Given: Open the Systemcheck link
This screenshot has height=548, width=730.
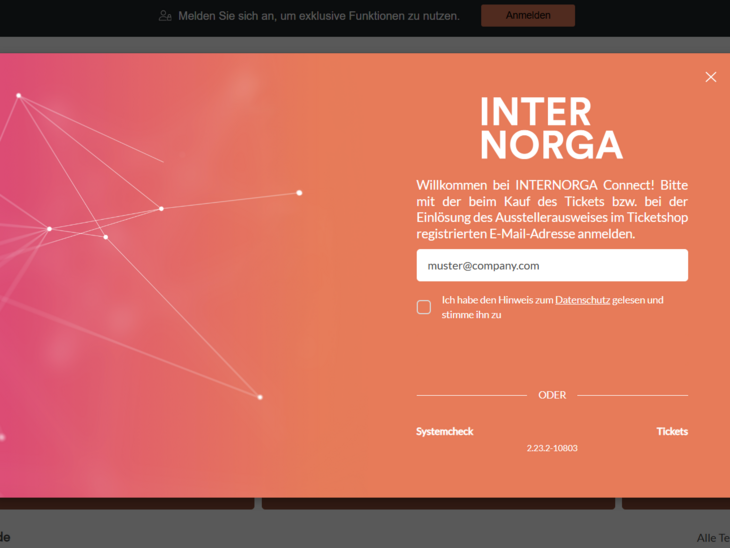Looking at the screenshot, I should [x=445, y=431].
